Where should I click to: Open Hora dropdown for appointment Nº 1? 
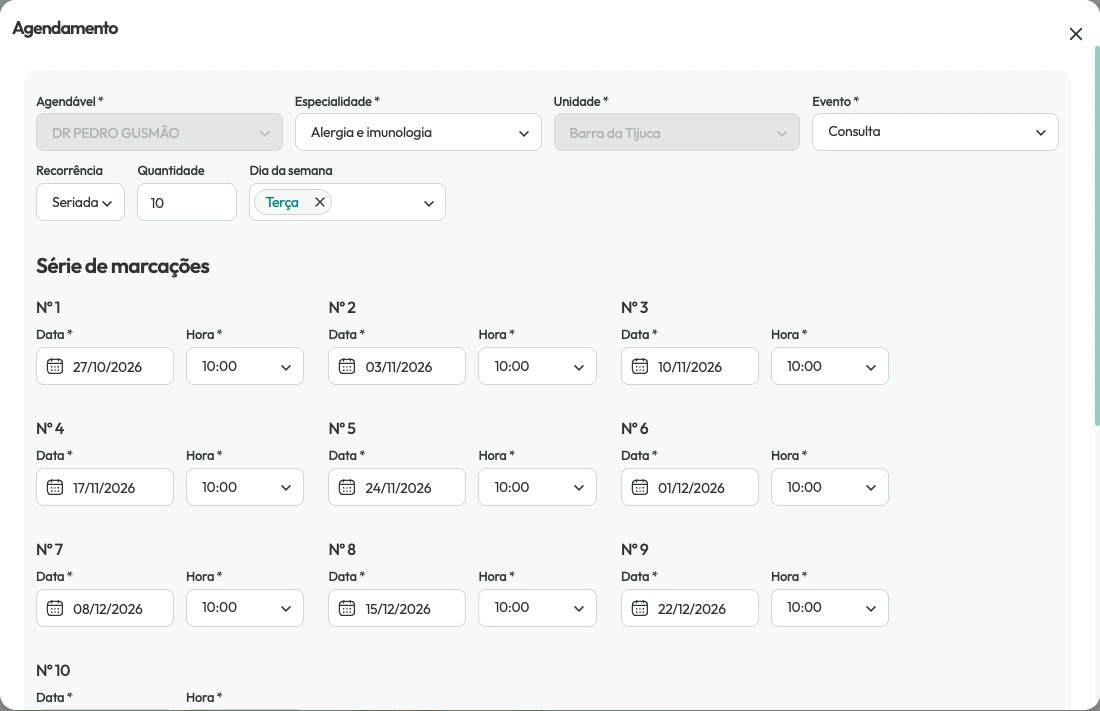coord(245,366)
